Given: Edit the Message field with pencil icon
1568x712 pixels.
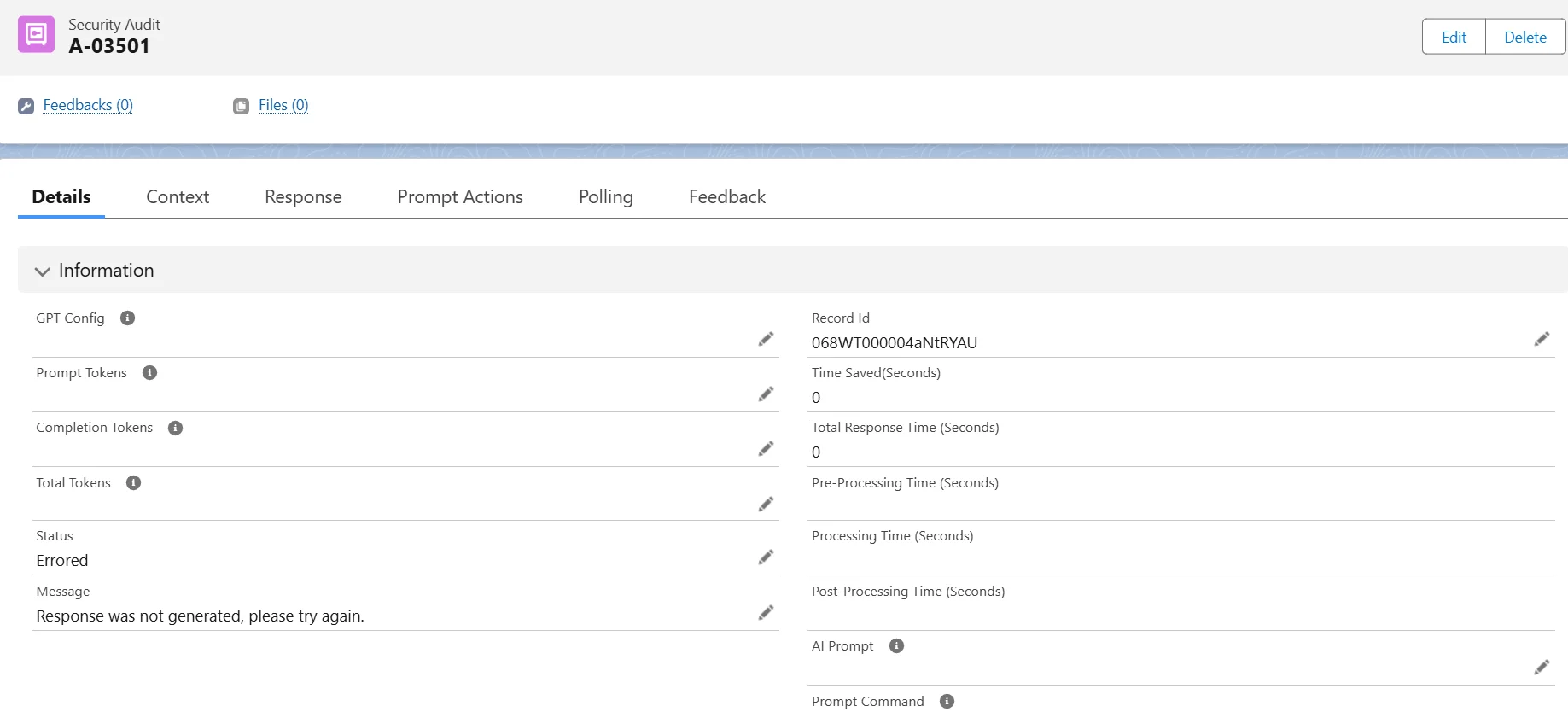Looking at the screenshot, I should click(x=766, y=613).
